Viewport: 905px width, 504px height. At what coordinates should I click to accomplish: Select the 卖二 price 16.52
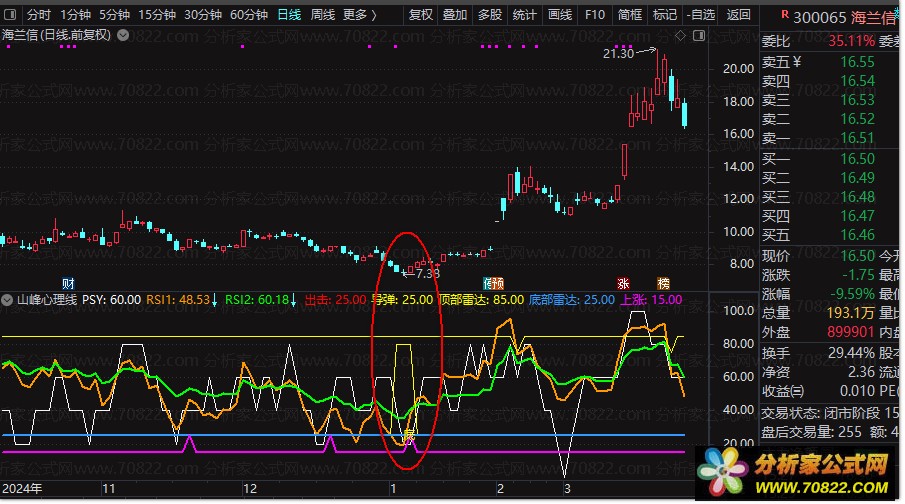857,119
